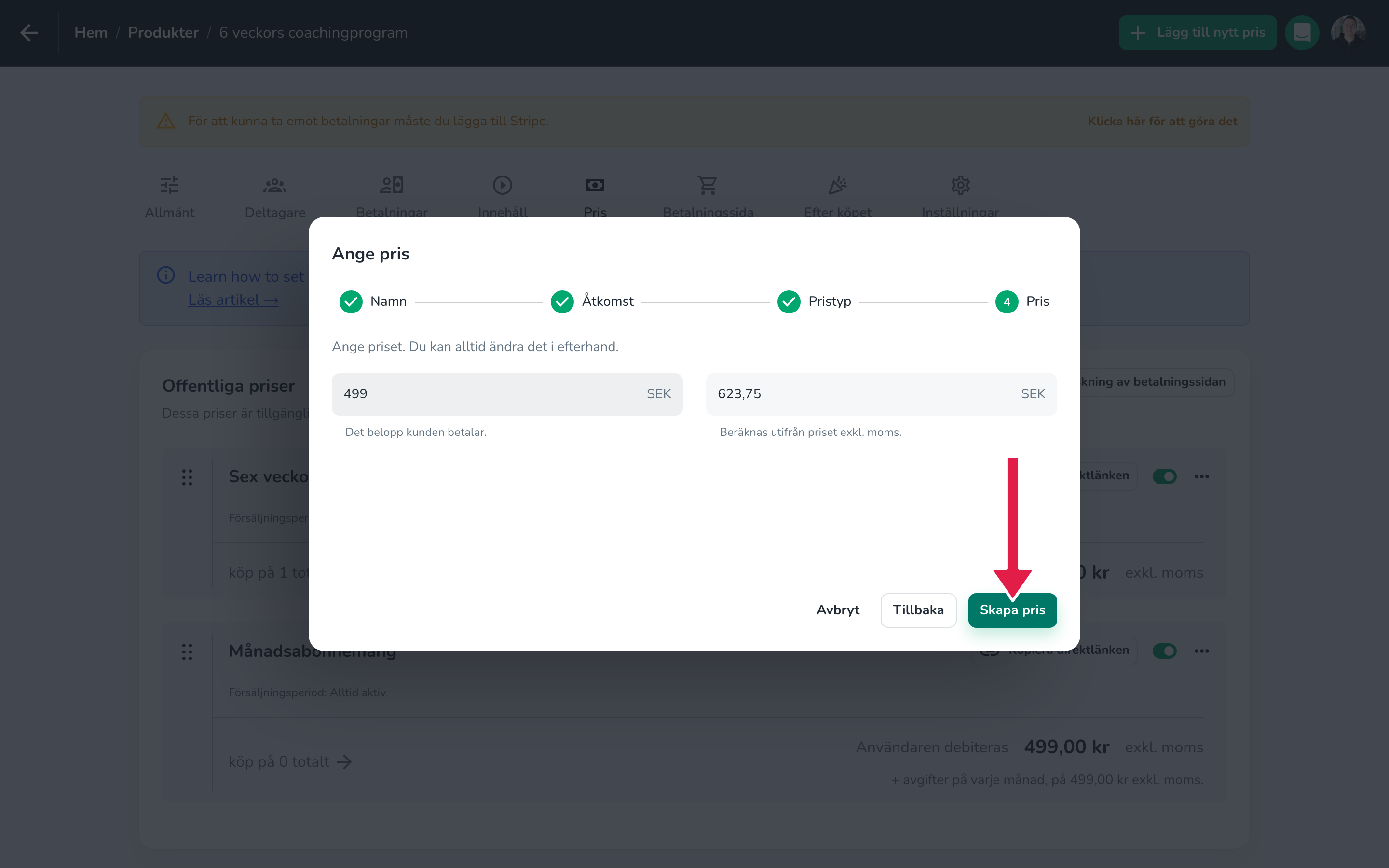This screenshot has height=868, width=1389.
Task: Grab the drag handle for Sex veckor price
Action: (187, 477)
